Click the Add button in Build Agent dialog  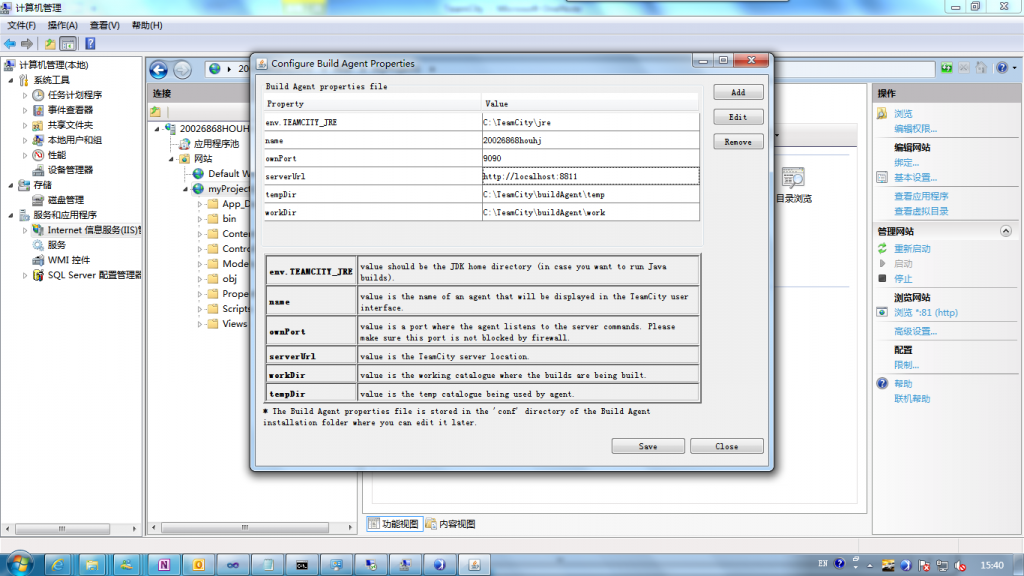pos(738,93)
